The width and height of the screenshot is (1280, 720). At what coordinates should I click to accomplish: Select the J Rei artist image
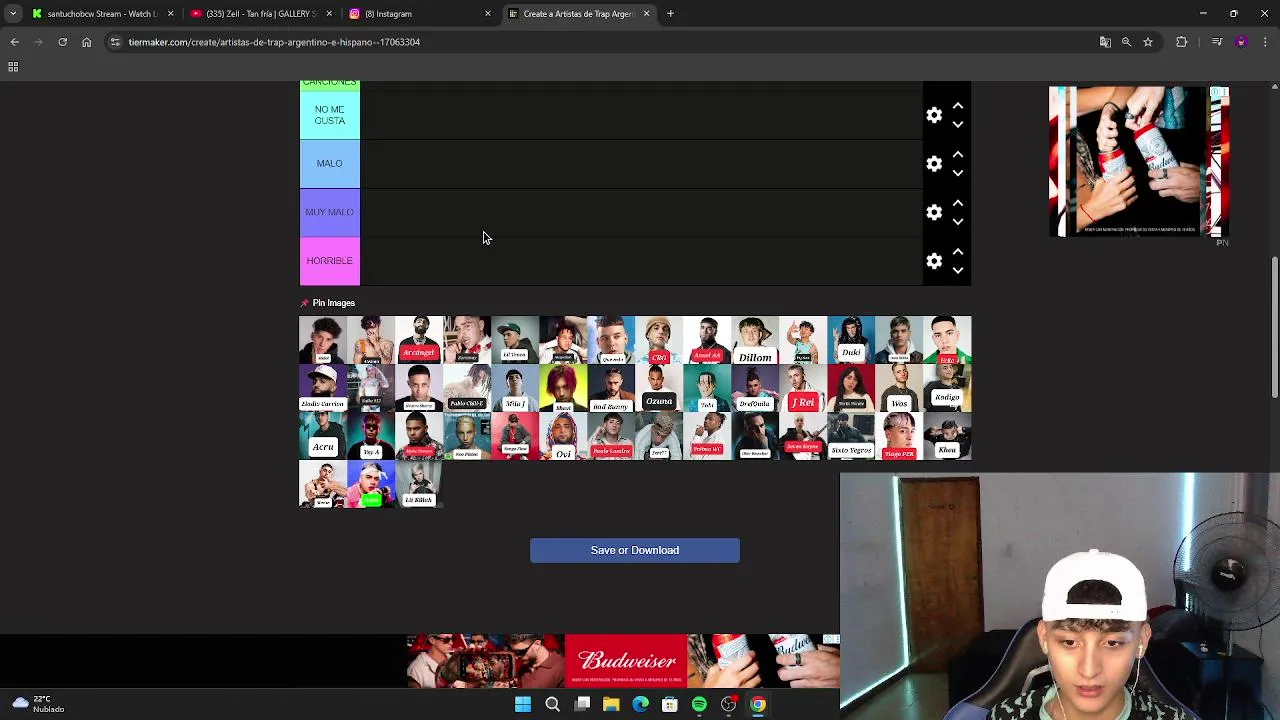pyautogui.click(x=803, y=388)
